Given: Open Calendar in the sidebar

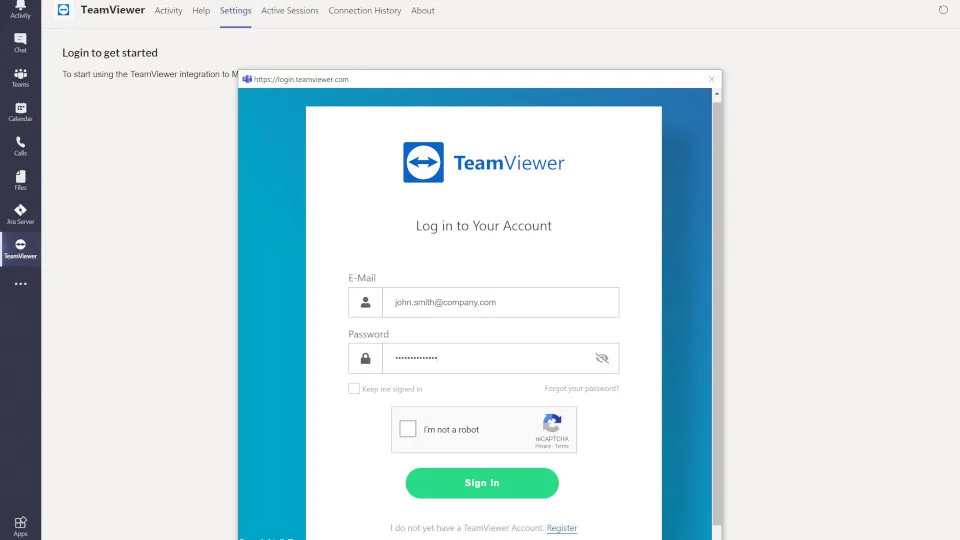Looking at the screenshot, I should pyautogui.click(x=20, y=112).
